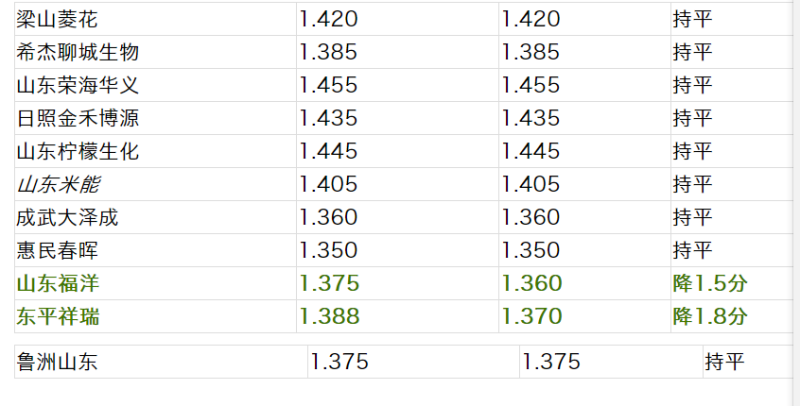Image resolution: width=800 pixels, height=406 pixels.
Task: Select the 梁山菱花 company cell
Action: pos(155,19)
